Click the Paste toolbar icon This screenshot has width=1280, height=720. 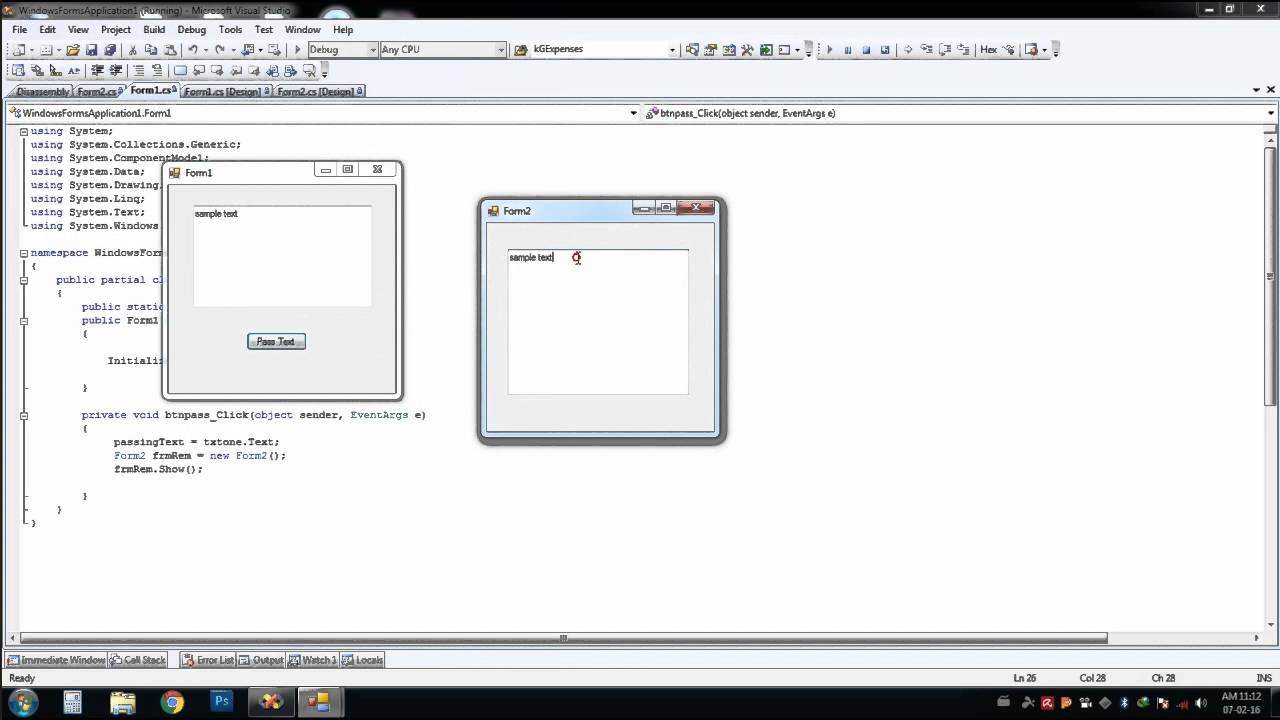tap(170, 49)
